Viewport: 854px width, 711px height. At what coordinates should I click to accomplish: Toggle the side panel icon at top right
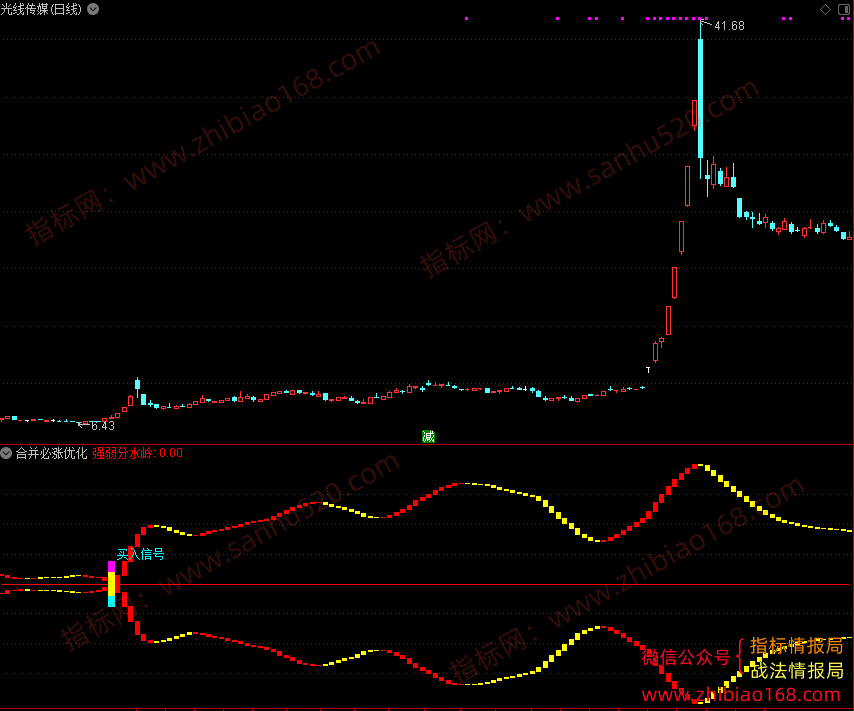click(844, 9)
